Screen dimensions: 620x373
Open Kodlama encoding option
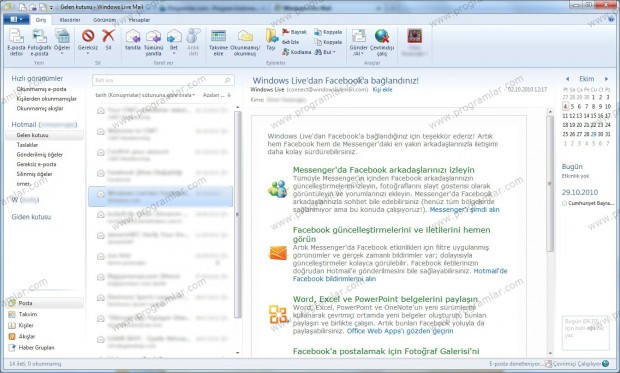(x=297, y=52)
